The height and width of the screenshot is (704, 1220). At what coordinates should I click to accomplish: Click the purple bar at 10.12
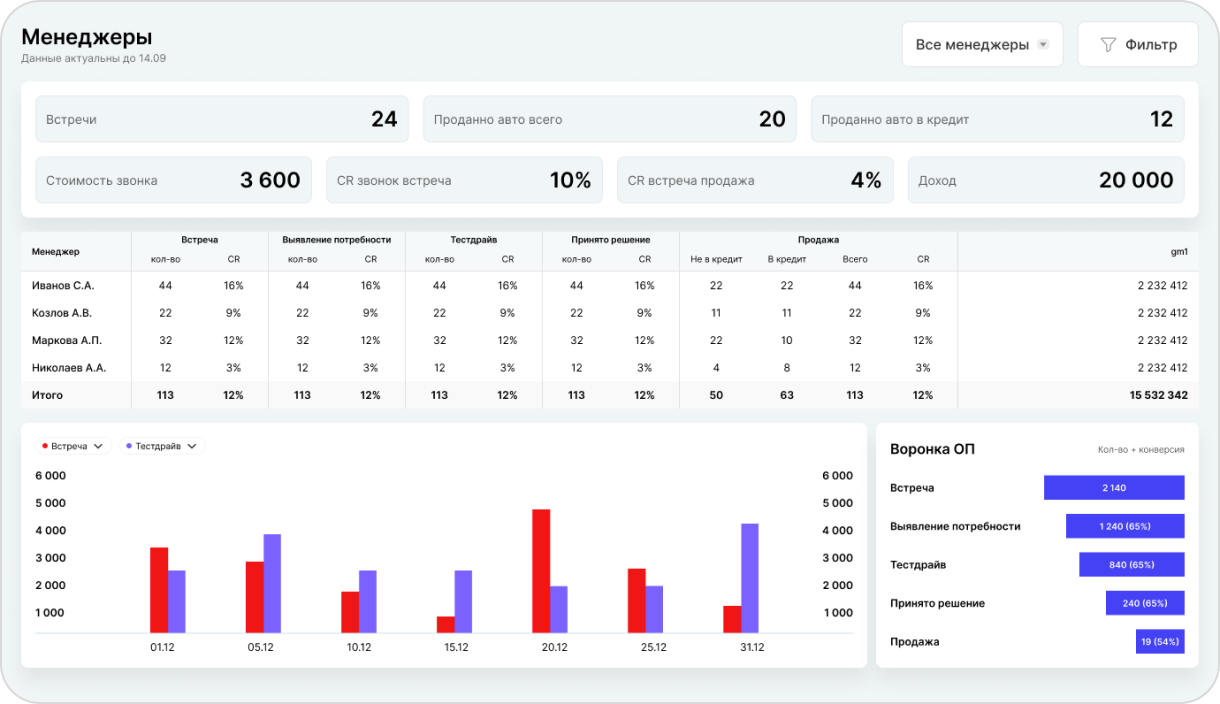tap(368, 602)
